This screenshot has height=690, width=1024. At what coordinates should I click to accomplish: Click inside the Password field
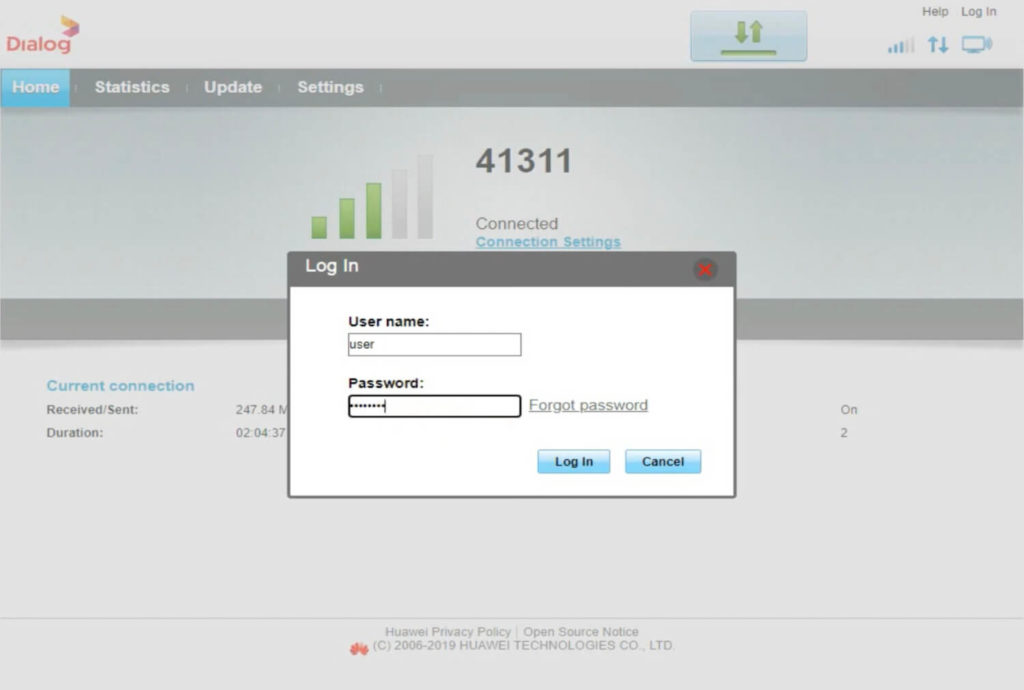[434, 405]
